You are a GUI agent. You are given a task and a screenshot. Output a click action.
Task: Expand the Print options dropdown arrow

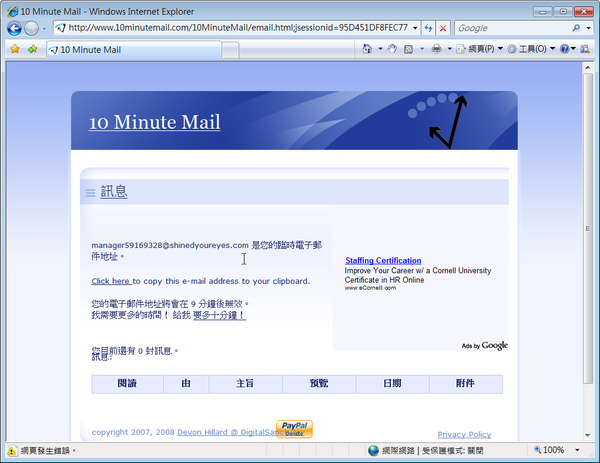pyautogui.click(x=450, y=49)
